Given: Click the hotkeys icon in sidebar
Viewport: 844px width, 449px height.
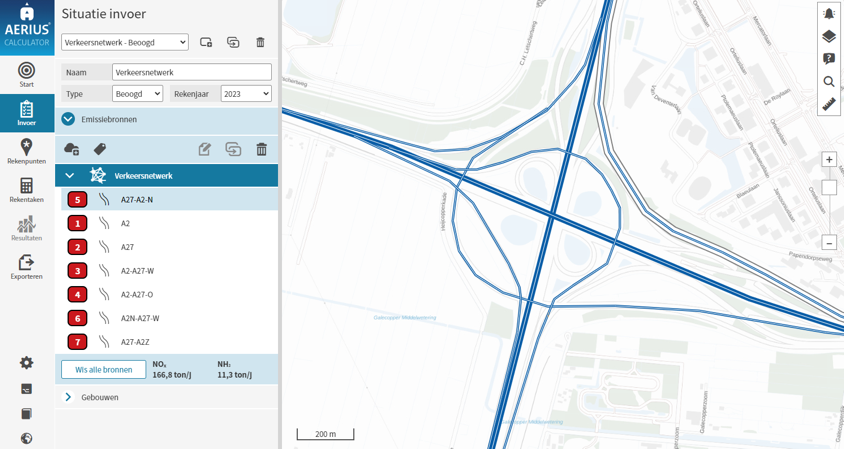Looking at the screenshot, I should point(26,389).
